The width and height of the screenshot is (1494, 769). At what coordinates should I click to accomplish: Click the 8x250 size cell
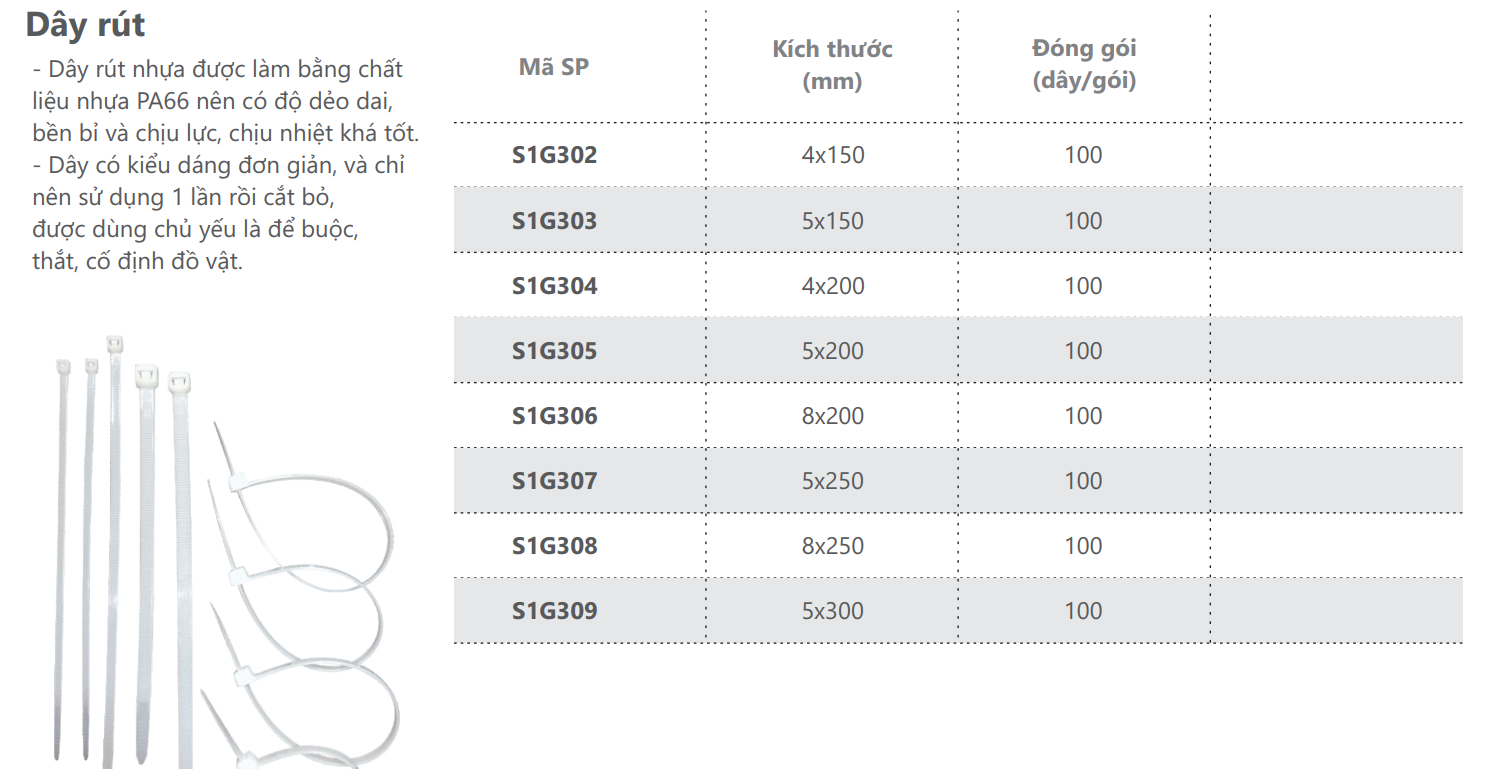pos(833,546)
